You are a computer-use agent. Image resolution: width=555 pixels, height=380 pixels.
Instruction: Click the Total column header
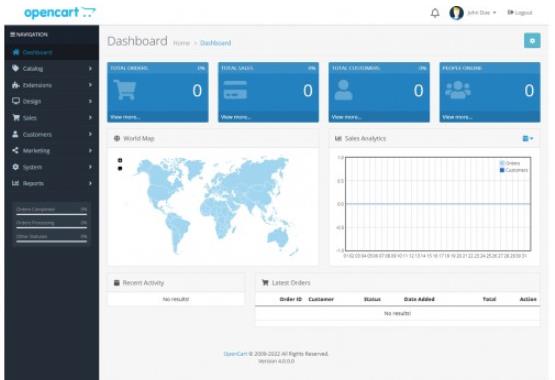click(x=489, y=299)
